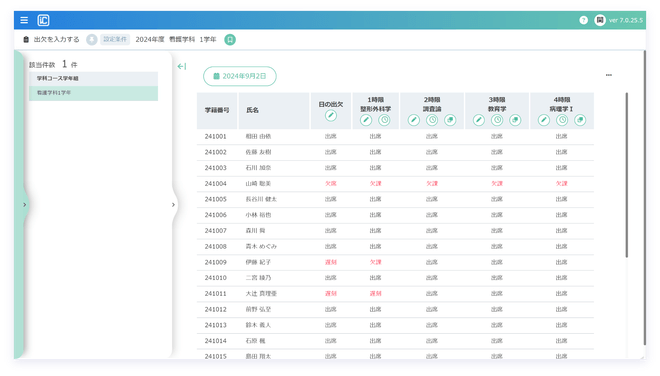Click student number 241001
The height and width of the screenshot is (376, 660).
(216, 136)
